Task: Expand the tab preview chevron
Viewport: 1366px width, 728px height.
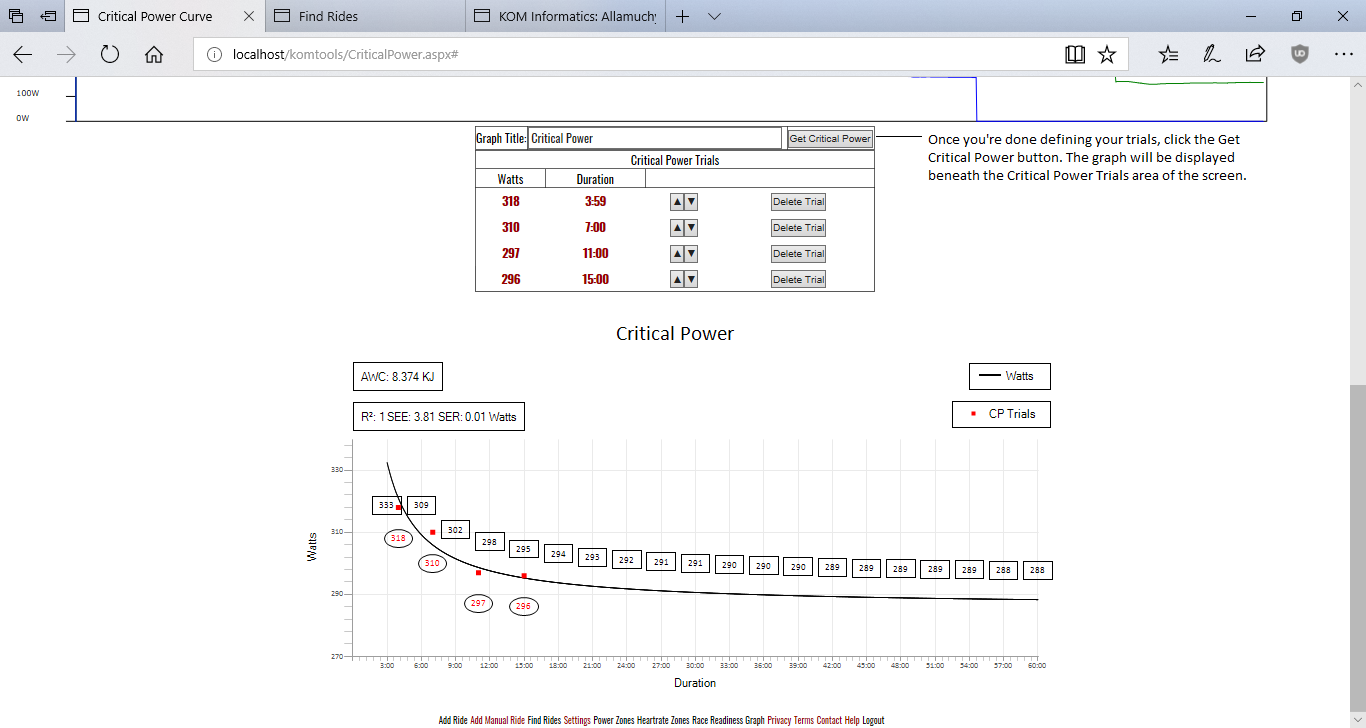Action: (x=714, y=17)
